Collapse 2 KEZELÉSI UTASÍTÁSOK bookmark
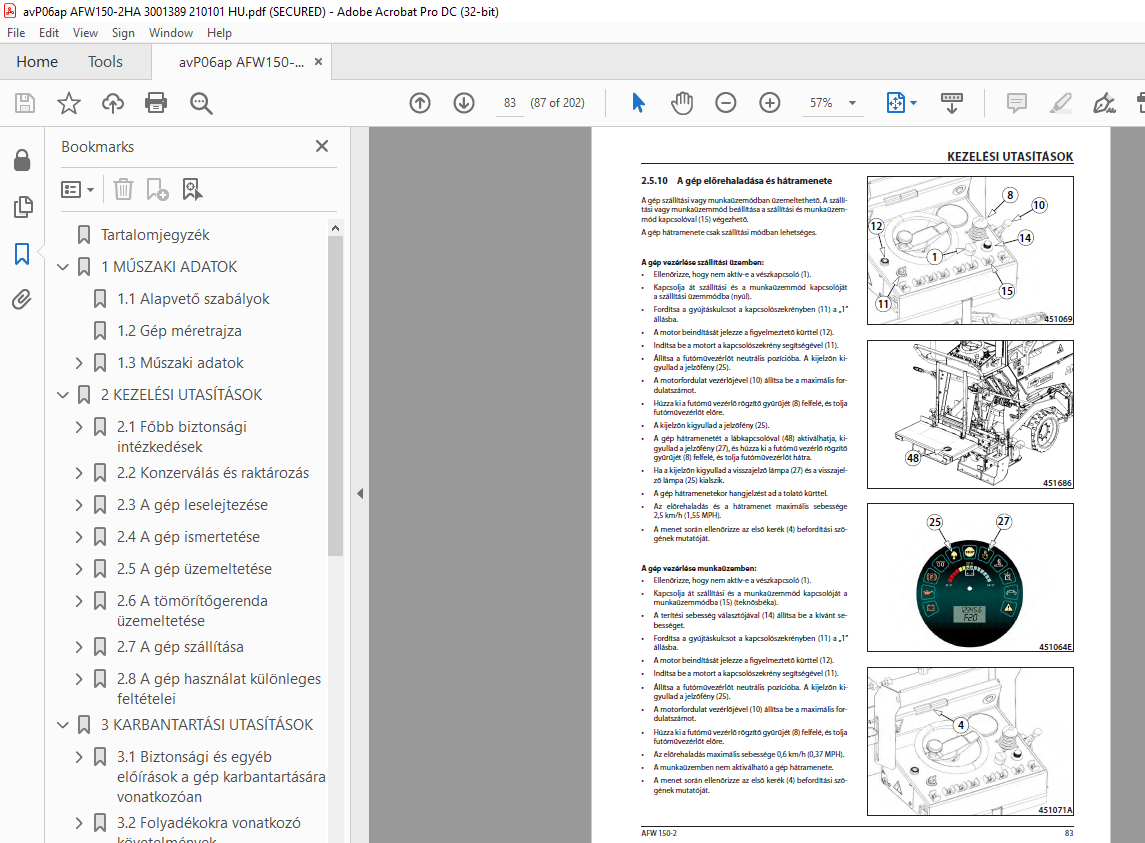 click(x=63, y=395)
